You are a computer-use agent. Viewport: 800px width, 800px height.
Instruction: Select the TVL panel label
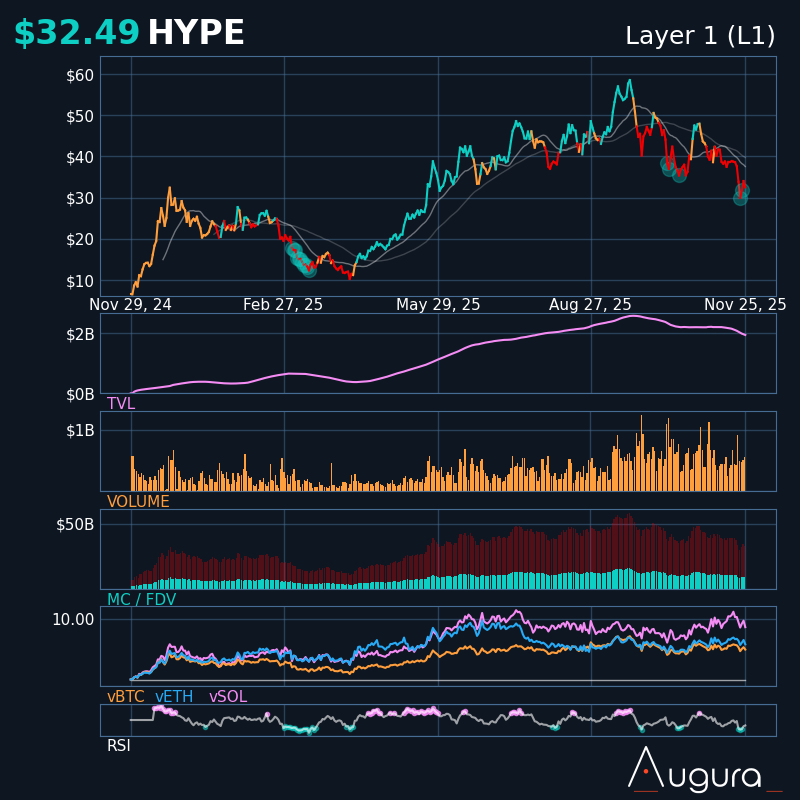[x=121, y=404]
